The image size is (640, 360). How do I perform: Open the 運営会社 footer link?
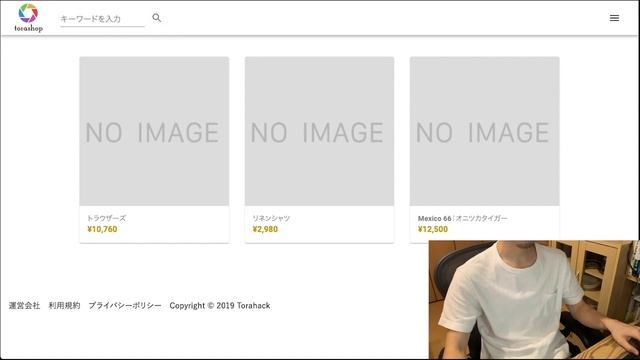tap(24, 305)
